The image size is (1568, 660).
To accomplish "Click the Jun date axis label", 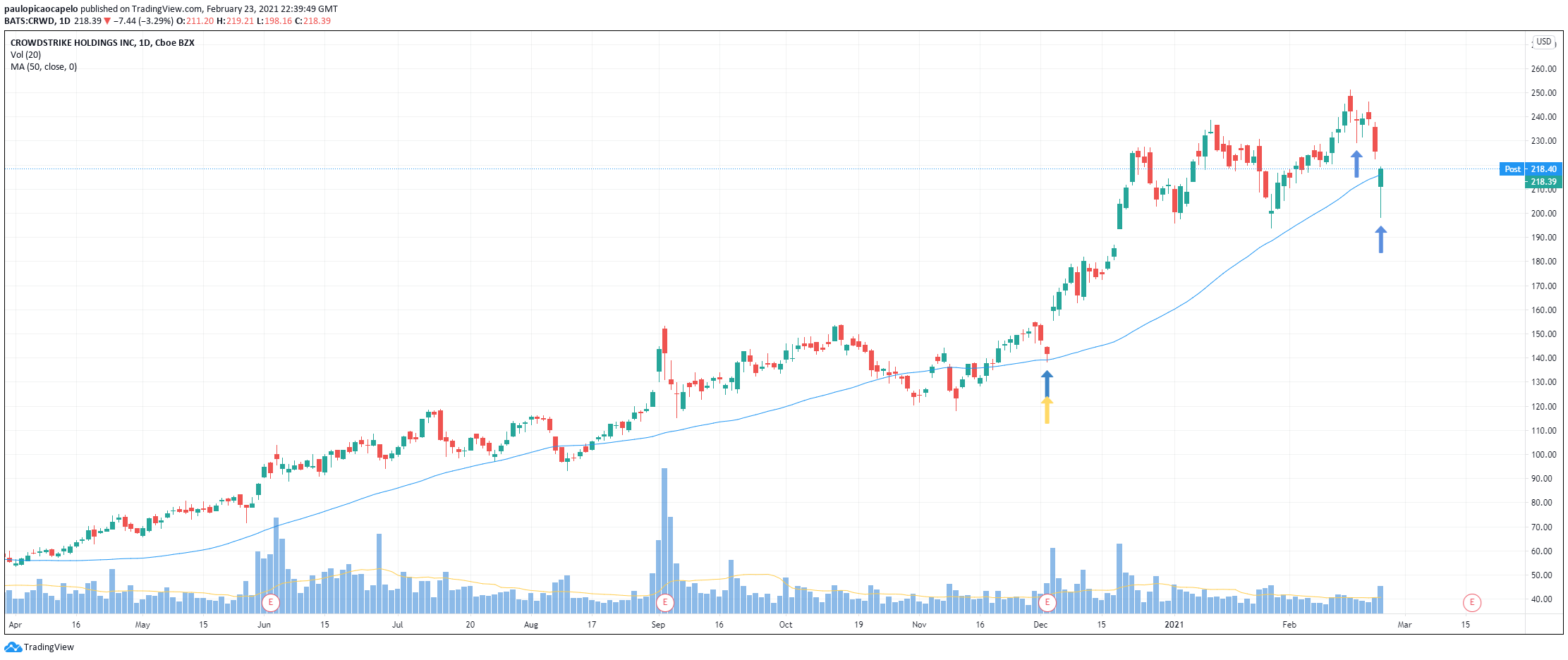I will [x=264, y=625].
